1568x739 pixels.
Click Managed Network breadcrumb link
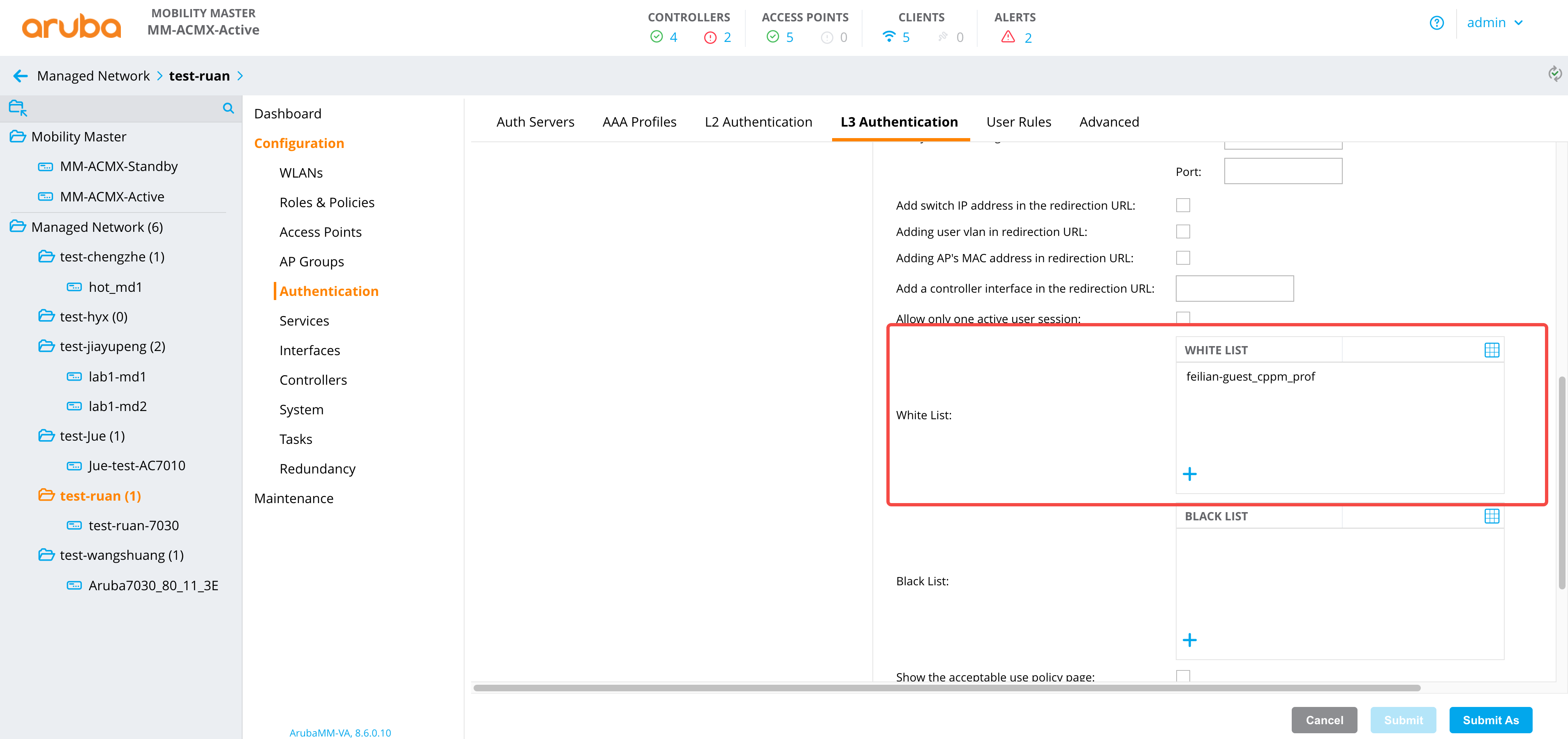93,76
